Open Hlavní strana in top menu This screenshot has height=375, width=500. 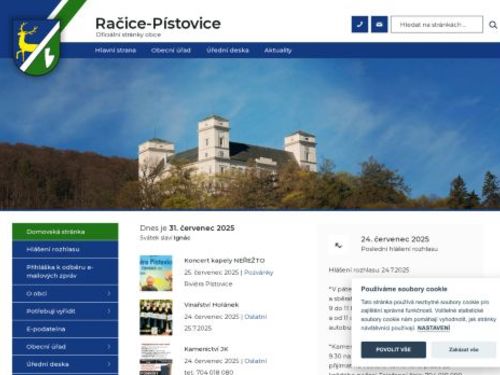coord(115,50)
